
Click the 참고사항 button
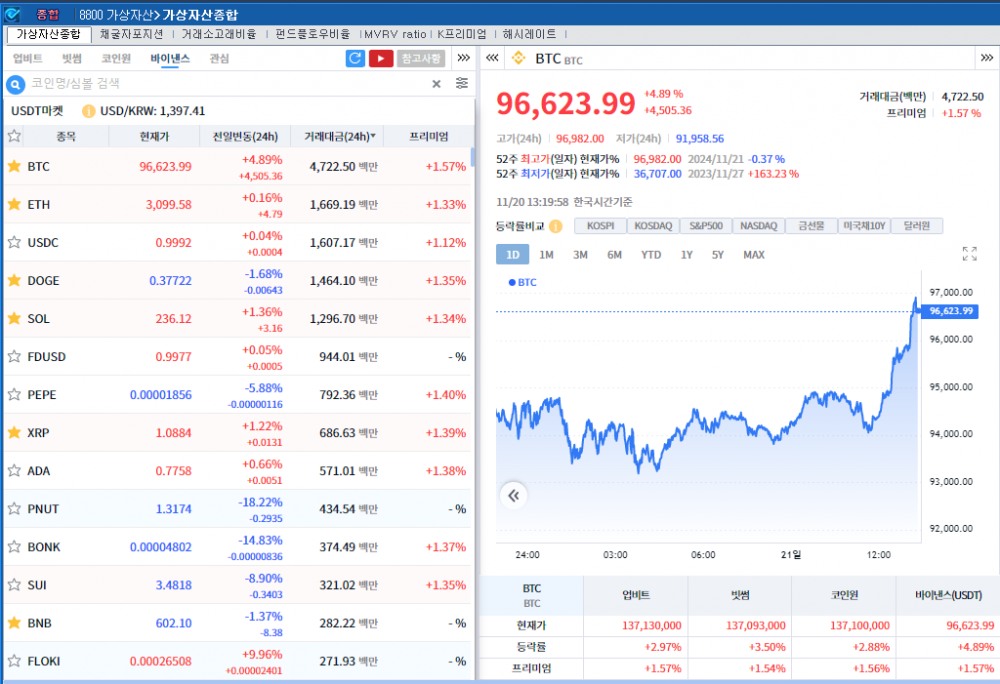tap(421, 58)
